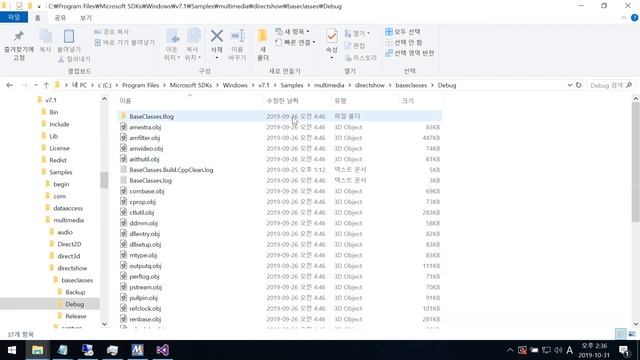Screen dimensions: 640x360
Task: Click Cut (잘라내기) in the clipboard group
Action: click(75, 59)
